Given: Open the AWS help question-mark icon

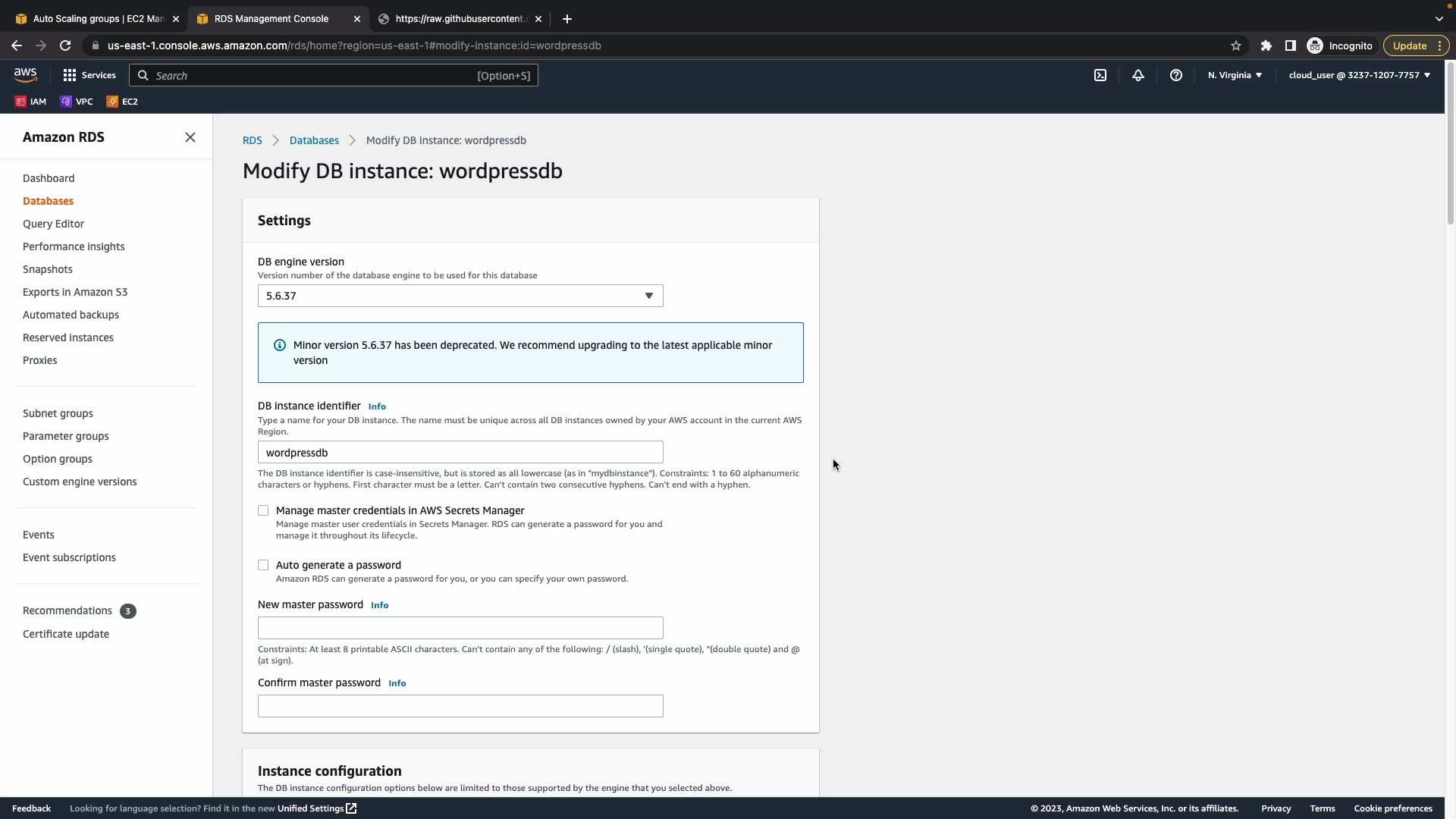Looking at the screenshot, I should [x=1175, y=75].
